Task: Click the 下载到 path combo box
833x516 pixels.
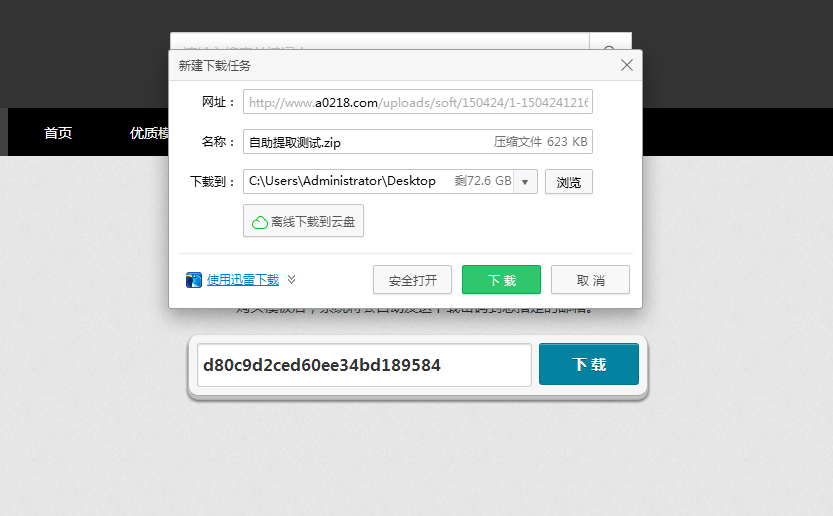Action: [x=378, y=182]
